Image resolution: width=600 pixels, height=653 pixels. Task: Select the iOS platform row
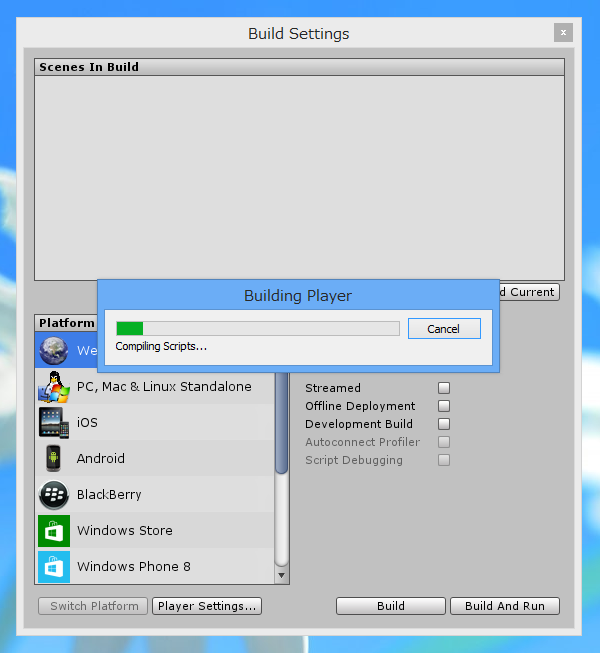(x=155, y=423)
